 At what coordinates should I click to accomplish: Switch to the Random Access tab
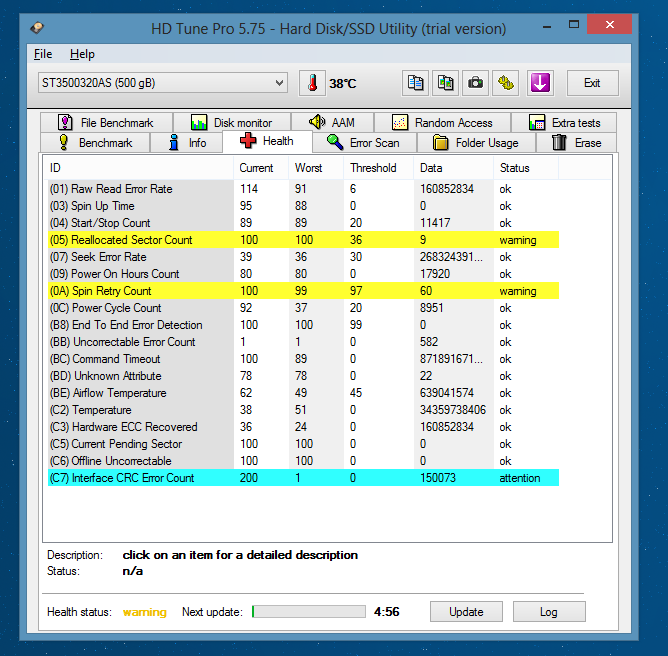[442, 123]
